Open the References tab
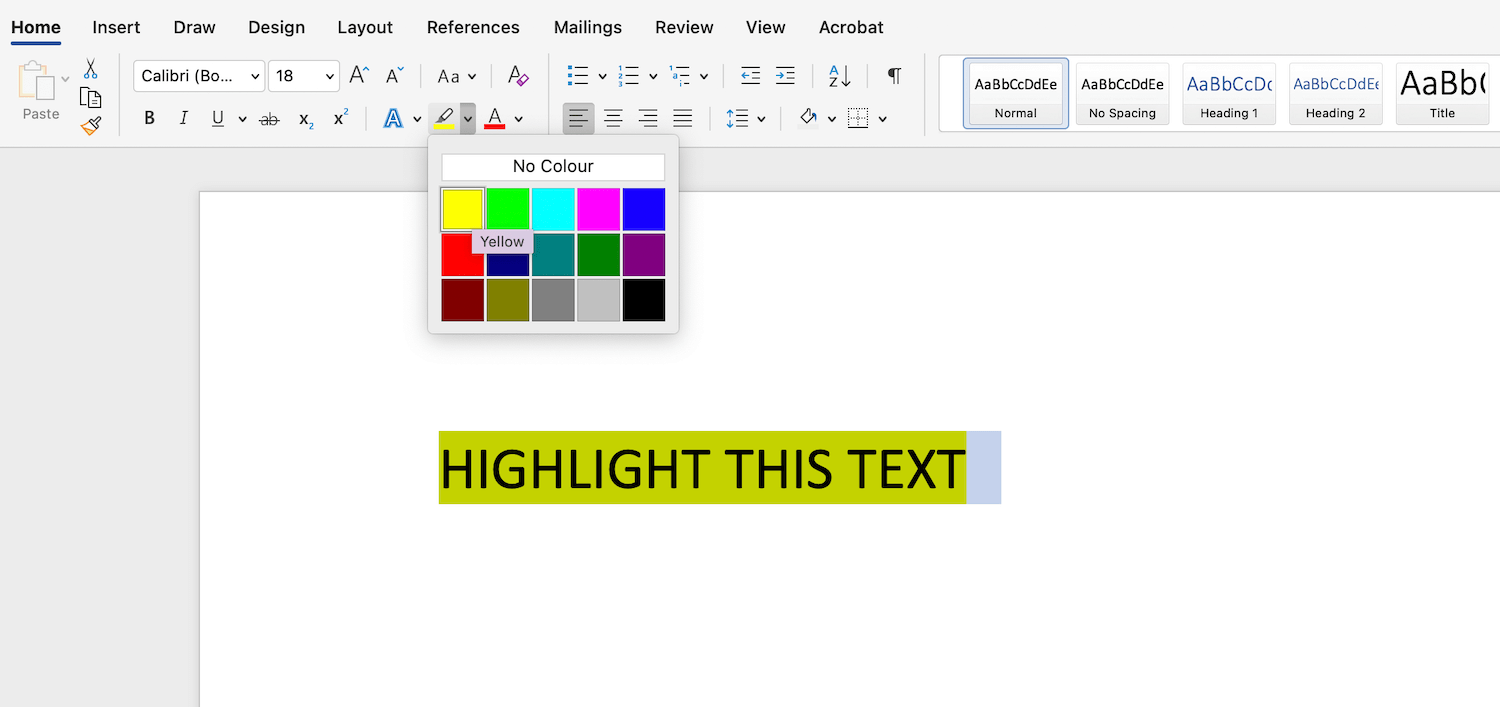The height and width of the screenshot is (707, 1500). 473,27
